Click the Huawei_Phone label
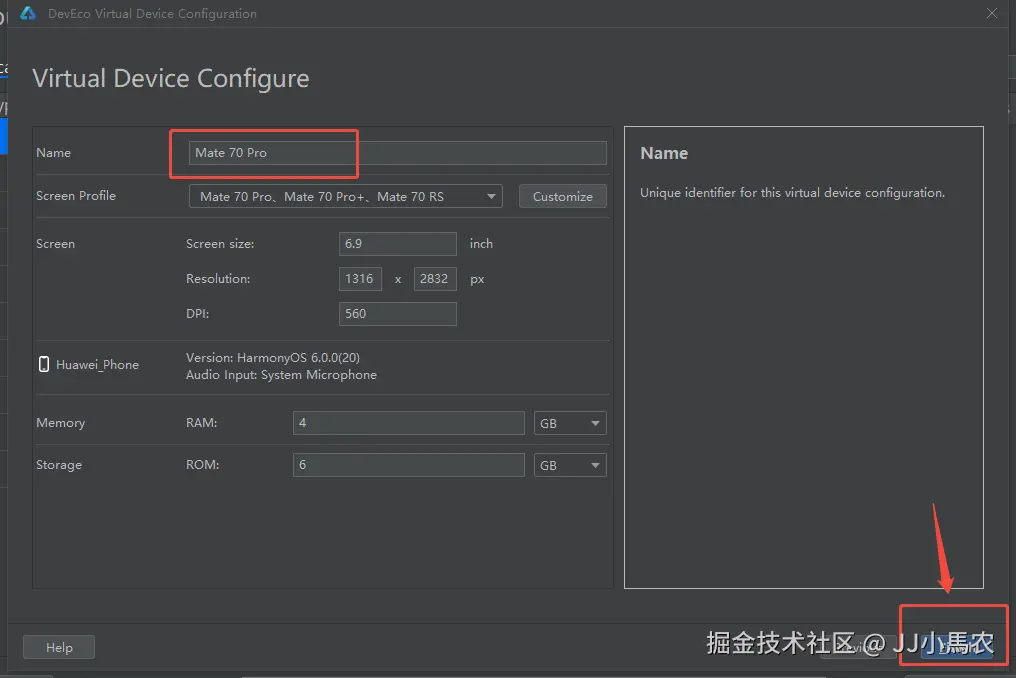Viewport: 1016px width, 678px height. [97, 365]
